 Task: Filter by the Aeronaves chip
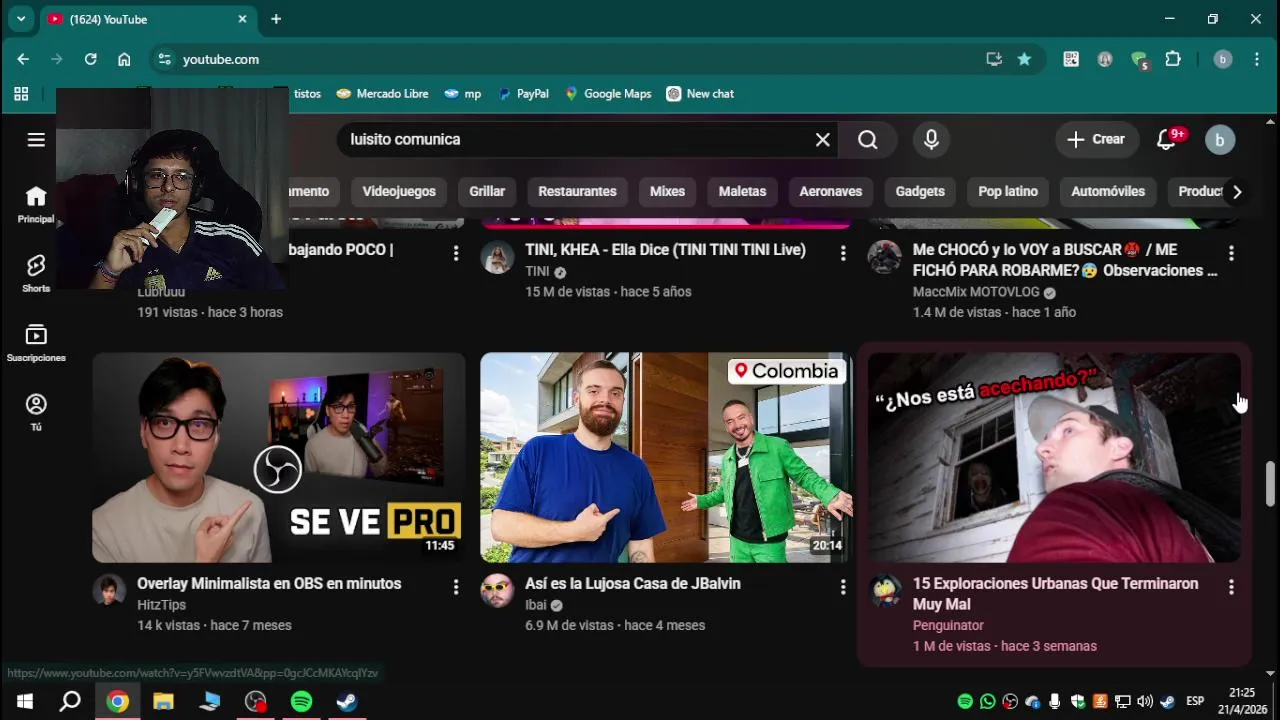point(830,192)
